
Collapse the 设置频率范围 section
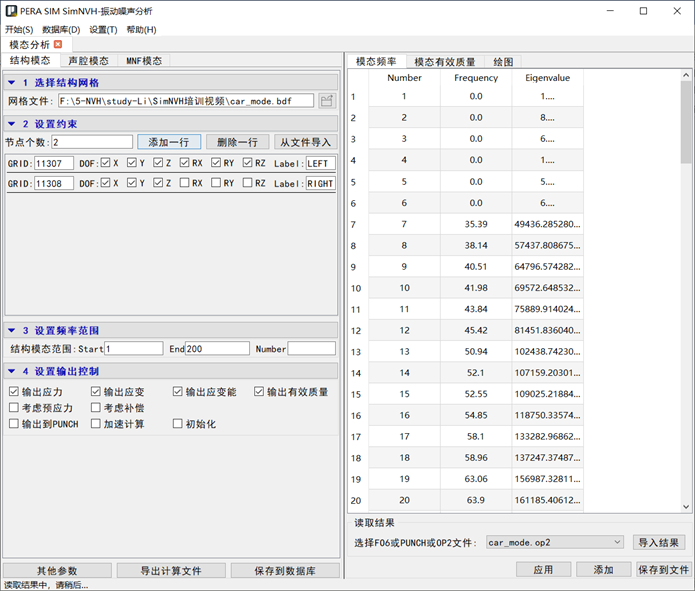pyautogui.click(x=11, y=330)
